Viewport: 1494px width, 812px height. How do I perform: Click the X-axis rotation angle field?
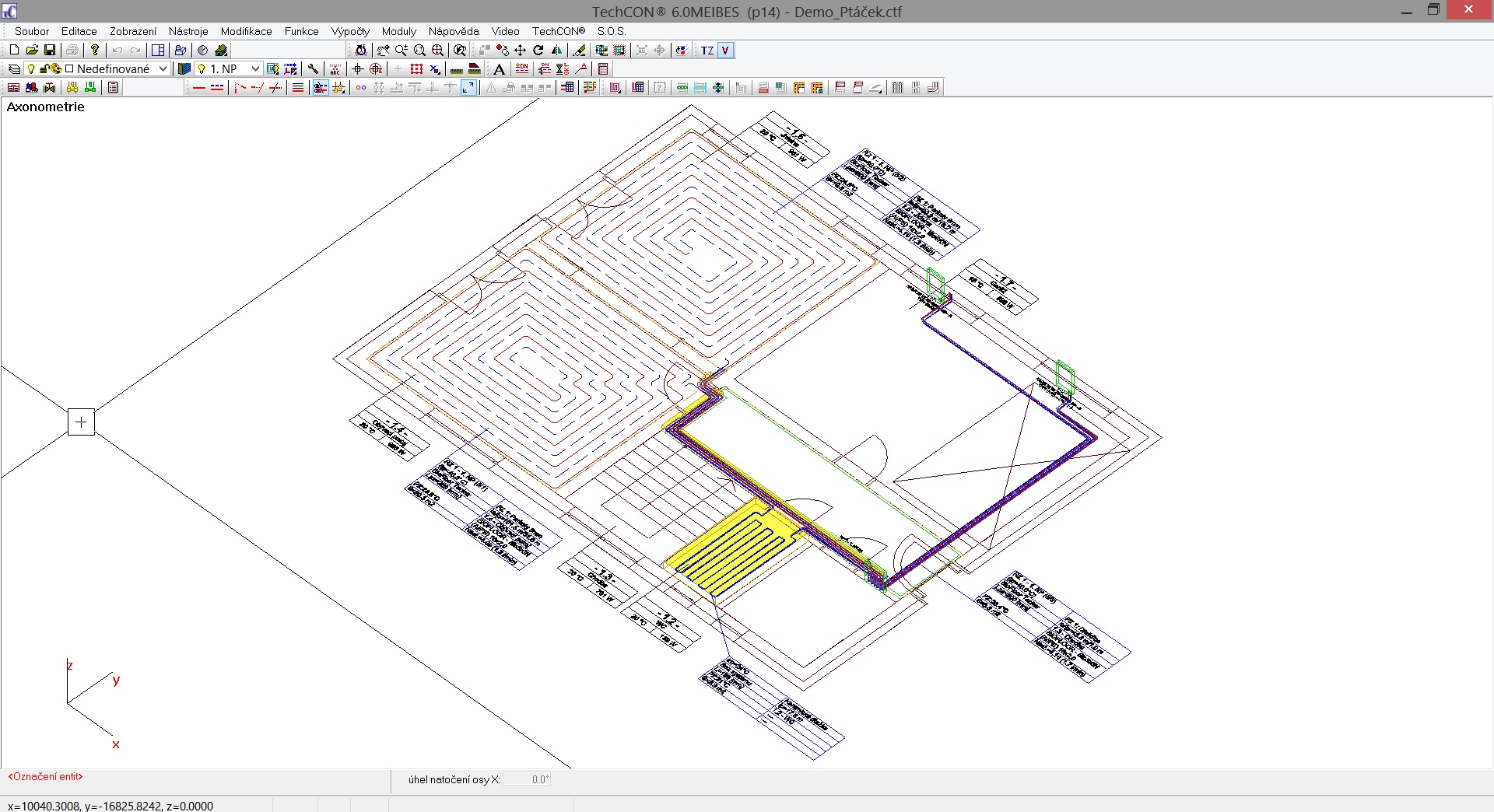527,779
